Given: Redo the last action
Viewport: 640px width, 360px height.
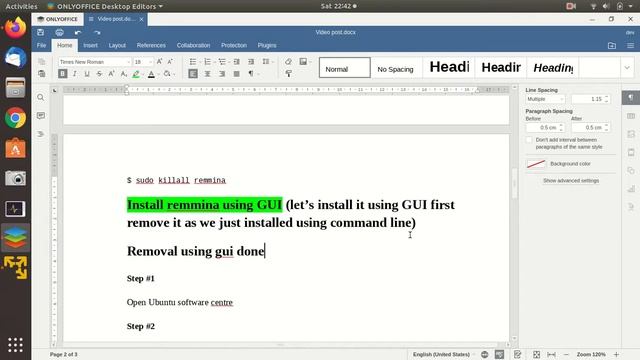Looking at the screenshot, I should [97, 32].
